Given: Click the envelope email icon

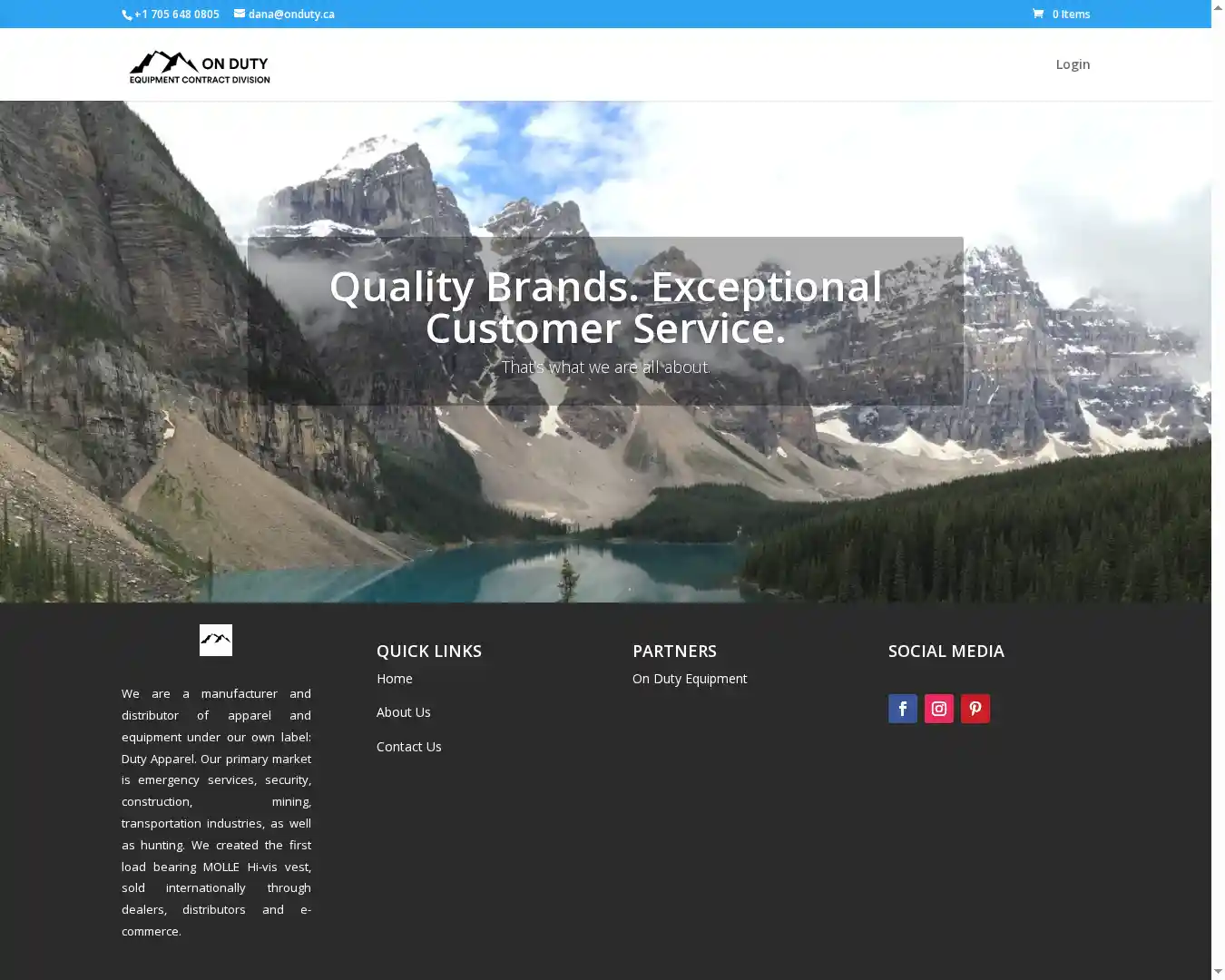Looking at the screenshot, I should coord(240,14).
